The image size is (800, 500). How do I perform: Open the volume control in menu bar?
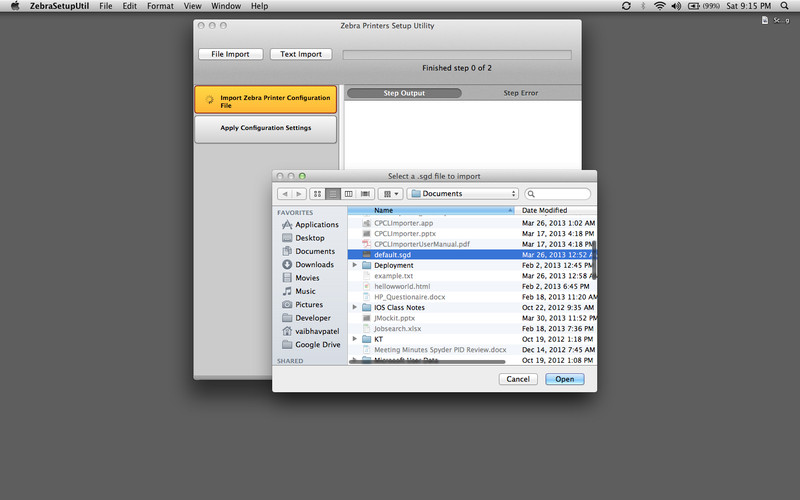point(676,6)
